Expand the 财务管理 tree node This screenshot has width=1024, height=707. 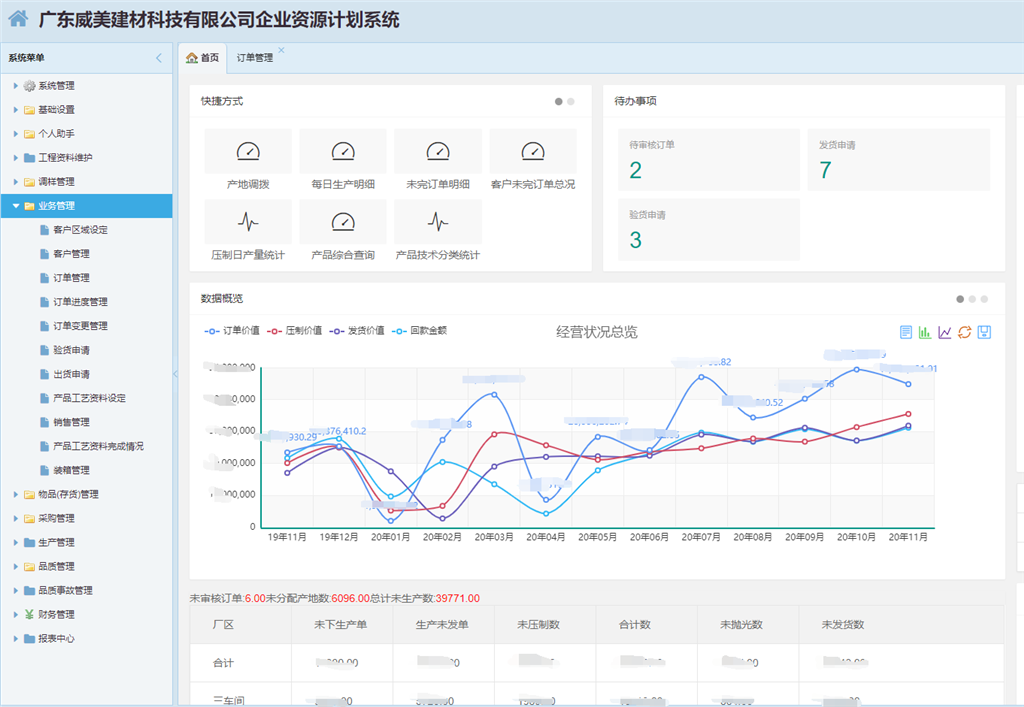coord(16,614)
